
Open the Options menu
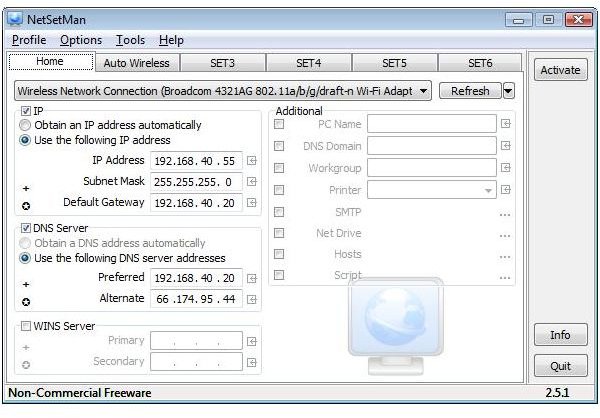coord(81,40)
